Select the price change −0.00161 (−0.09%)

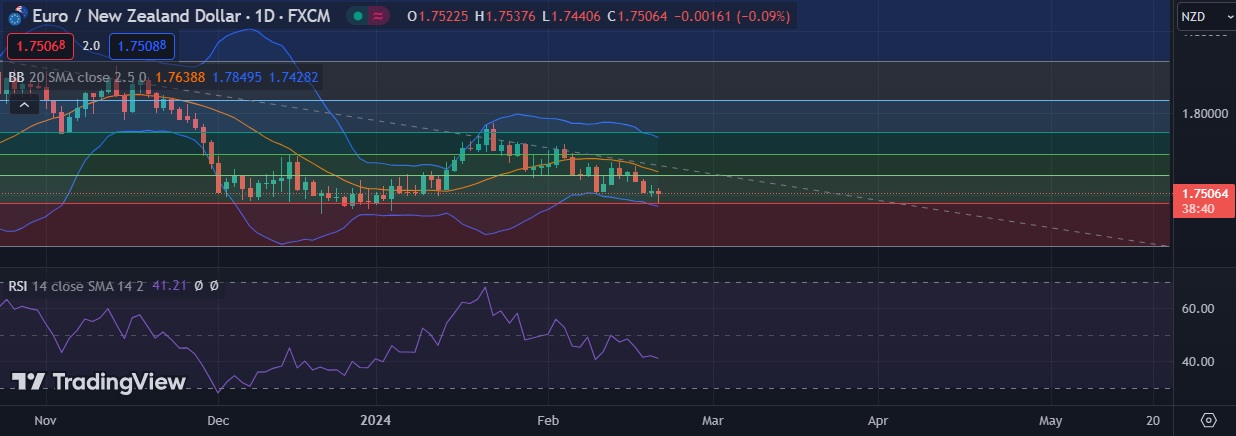[733, 16]
